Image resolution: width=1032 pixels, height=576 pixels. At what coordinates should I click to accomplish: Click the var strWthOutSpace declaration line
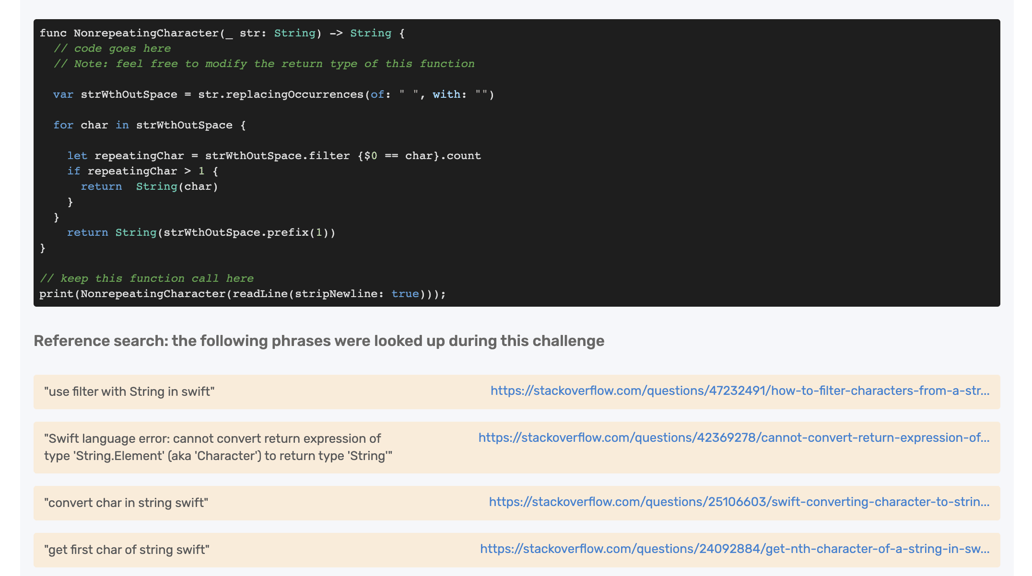click(273, 95)
